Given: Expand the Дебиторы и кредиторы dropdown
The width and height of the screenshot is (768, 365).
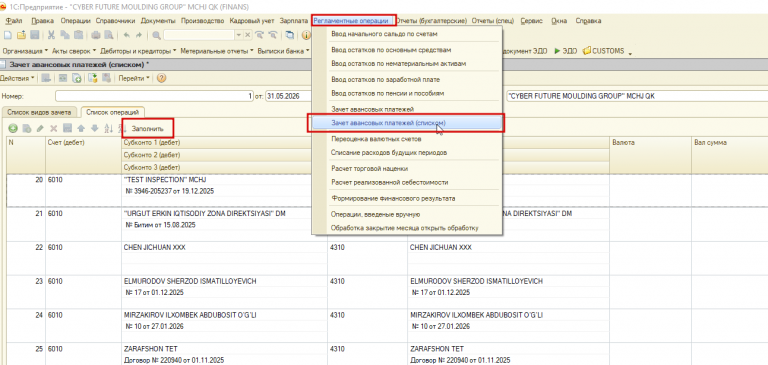Looking at the screenshot, I should point(139,50).
